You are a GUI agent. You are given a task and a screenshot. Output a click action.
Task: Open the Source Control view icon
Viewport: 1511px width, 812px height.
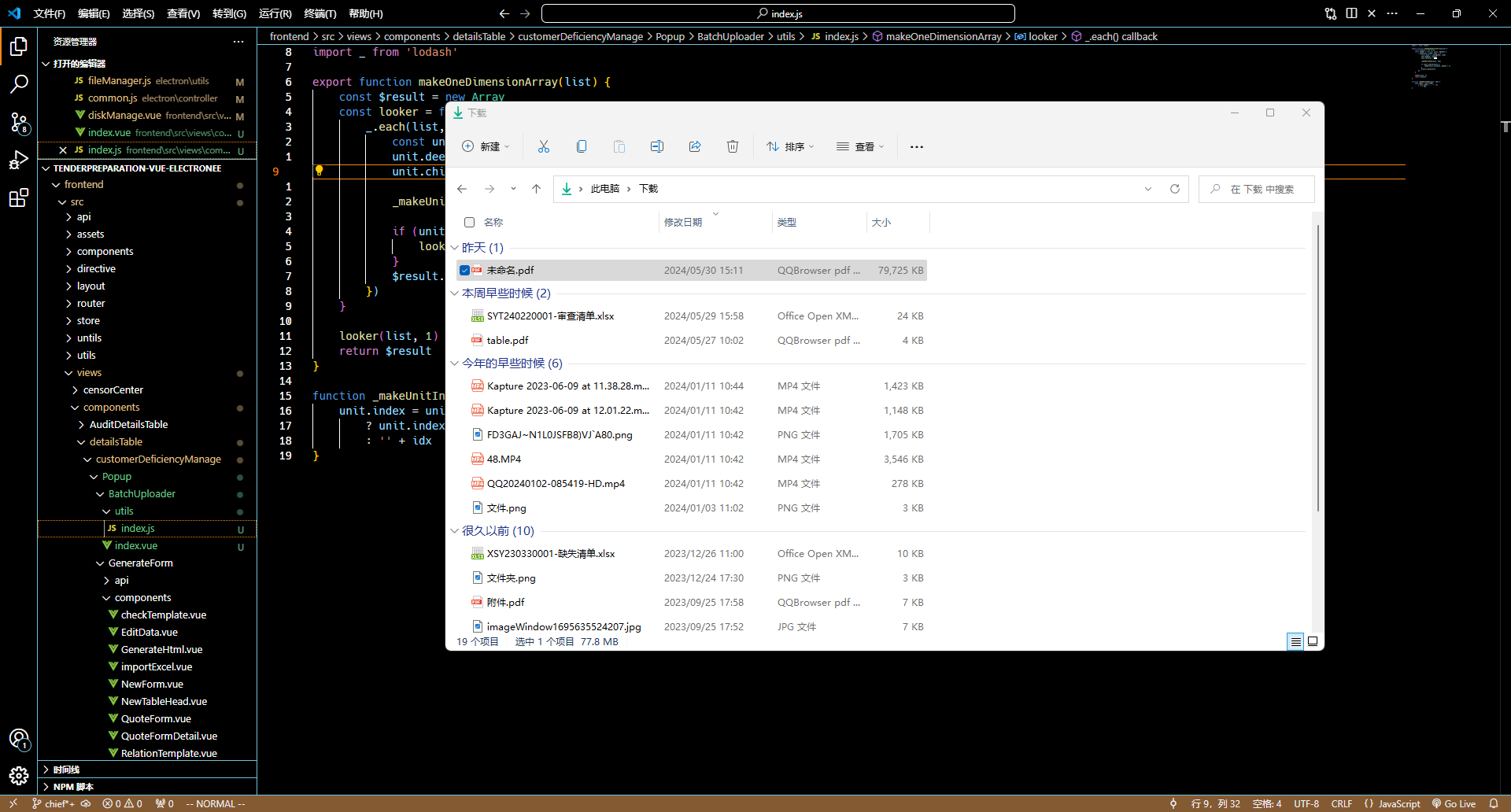click(19, 122)
